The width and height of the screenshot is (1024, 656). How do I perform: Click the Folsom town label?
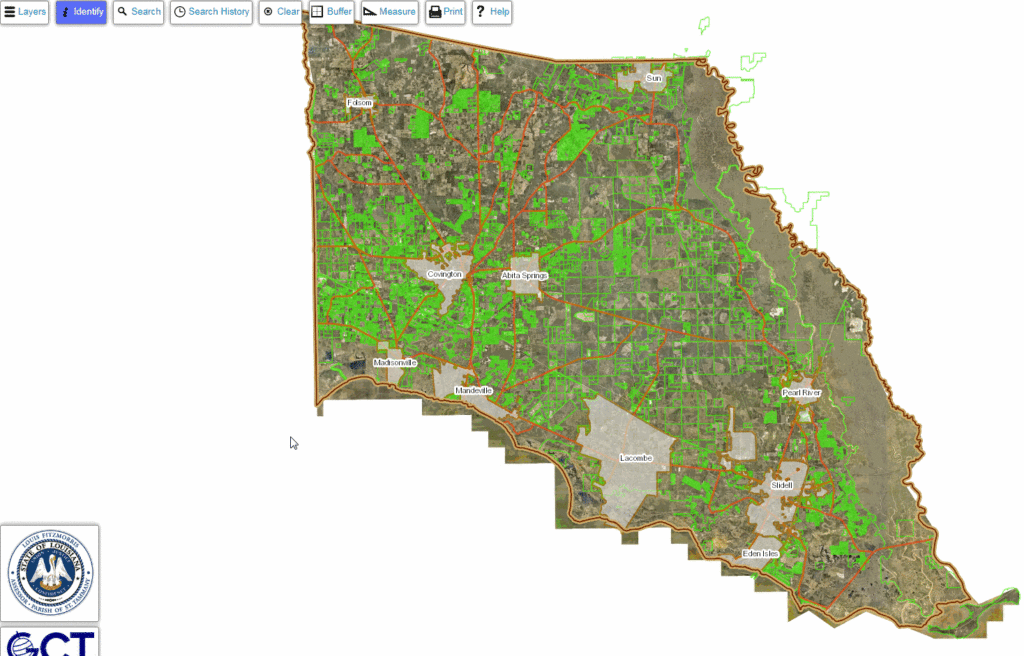[358, 102]
